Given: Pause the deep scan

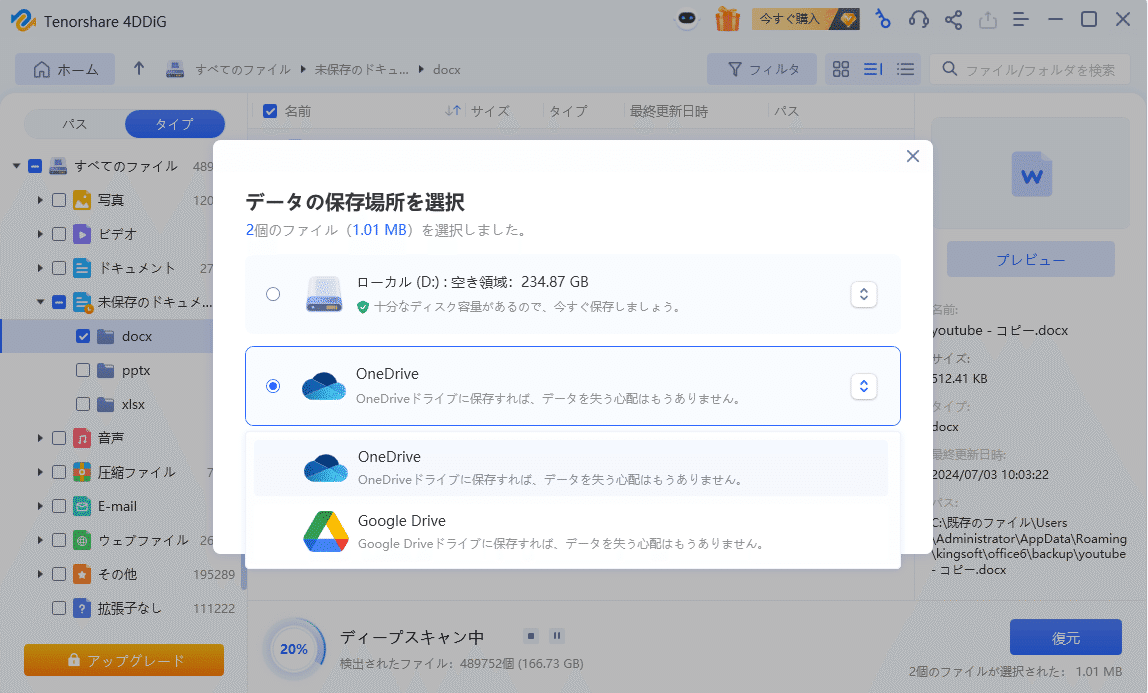Looking at the screenshot, I should click(556, 635).
